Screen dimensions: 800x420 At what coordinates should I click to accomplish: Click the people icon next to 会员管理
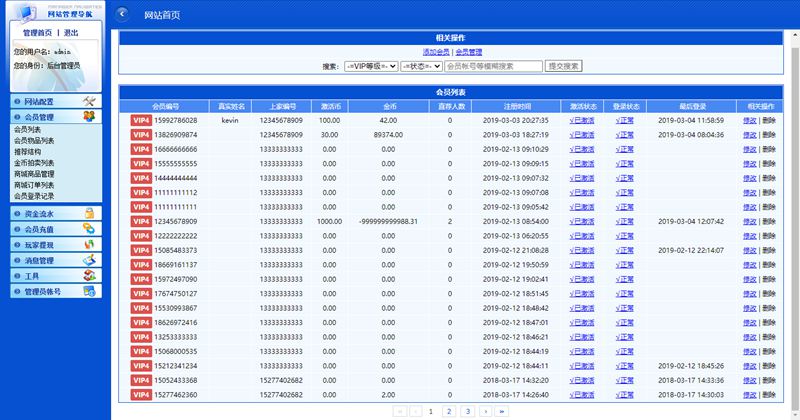pos(90,117)
